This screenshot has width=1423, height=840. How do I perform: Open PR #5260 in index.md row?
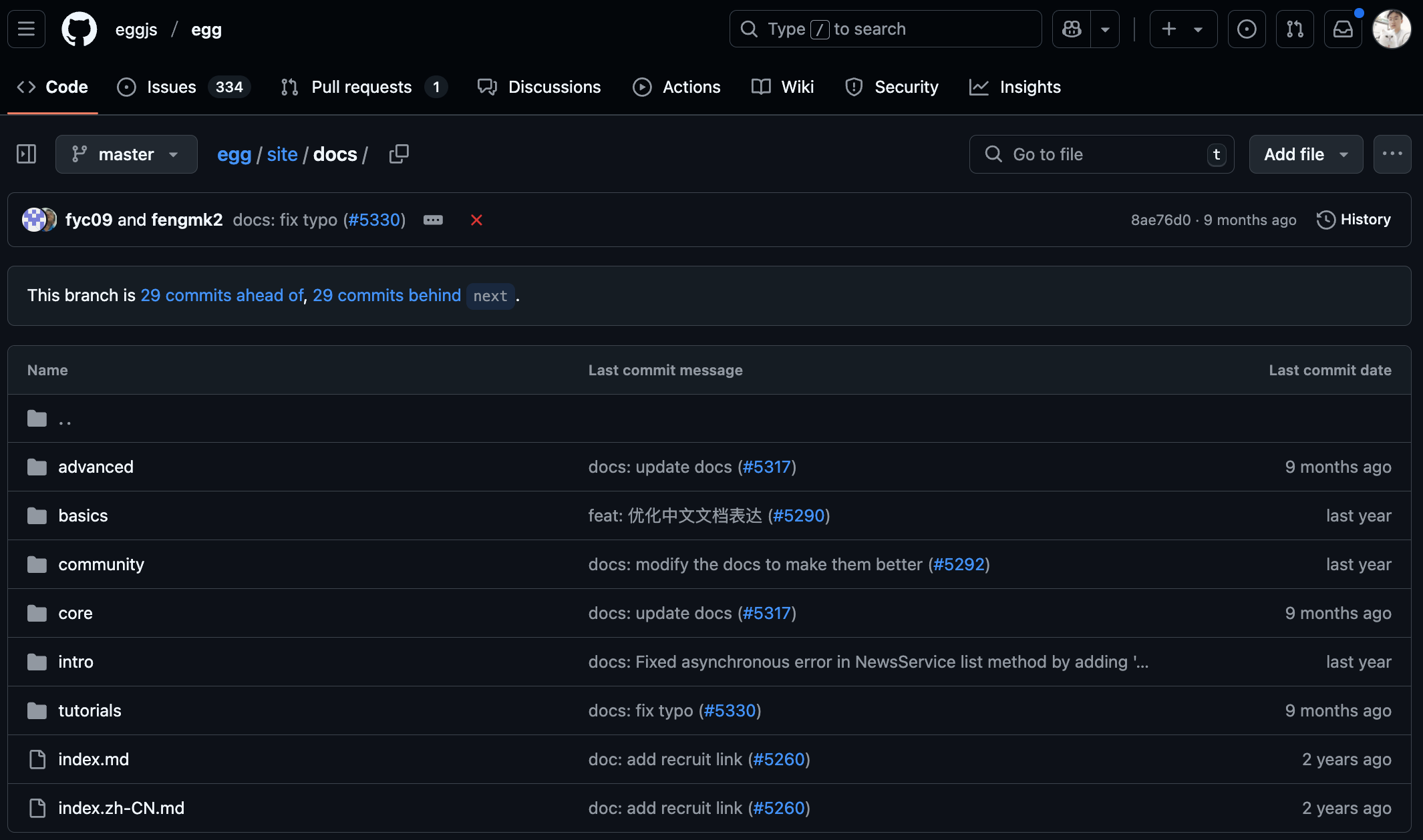(779, 759)
